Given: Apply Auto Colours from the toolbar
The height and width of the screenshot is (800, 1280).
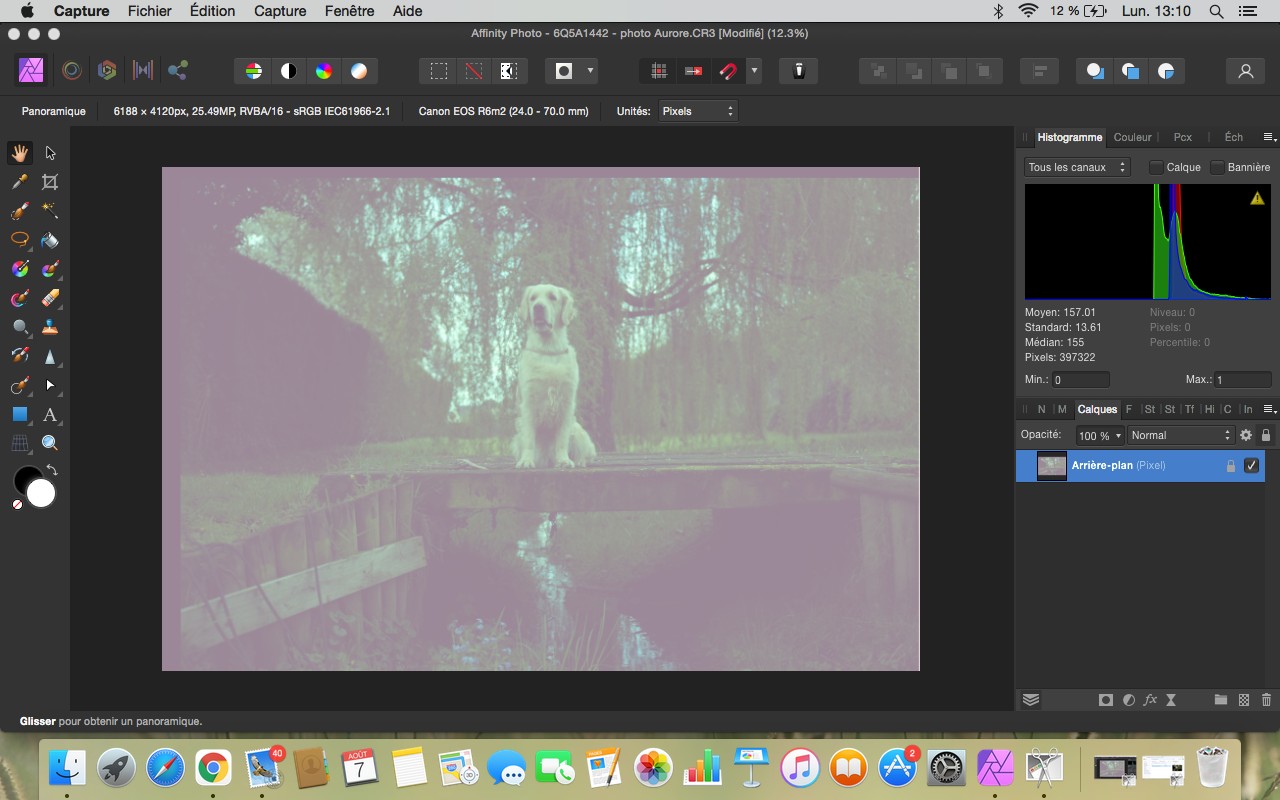Looking at the screenshot, I should (x=324, y=71).
